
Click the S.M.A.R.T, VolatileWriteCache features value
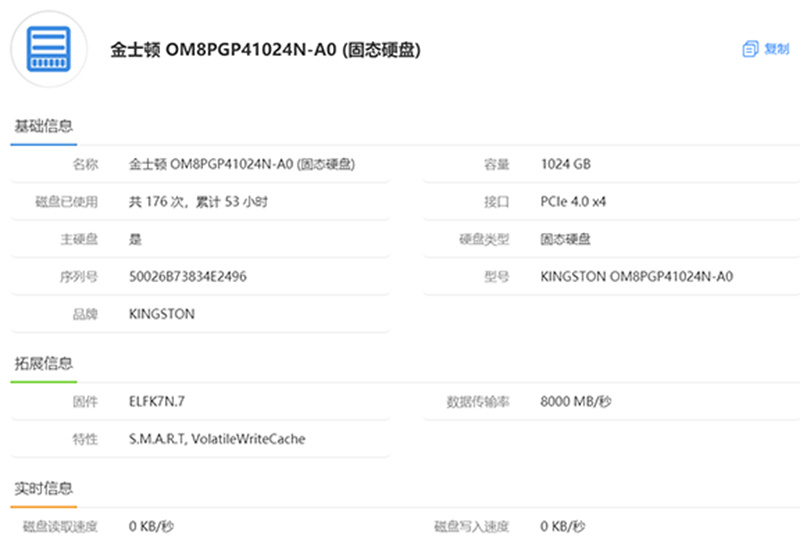pos(217,439)
